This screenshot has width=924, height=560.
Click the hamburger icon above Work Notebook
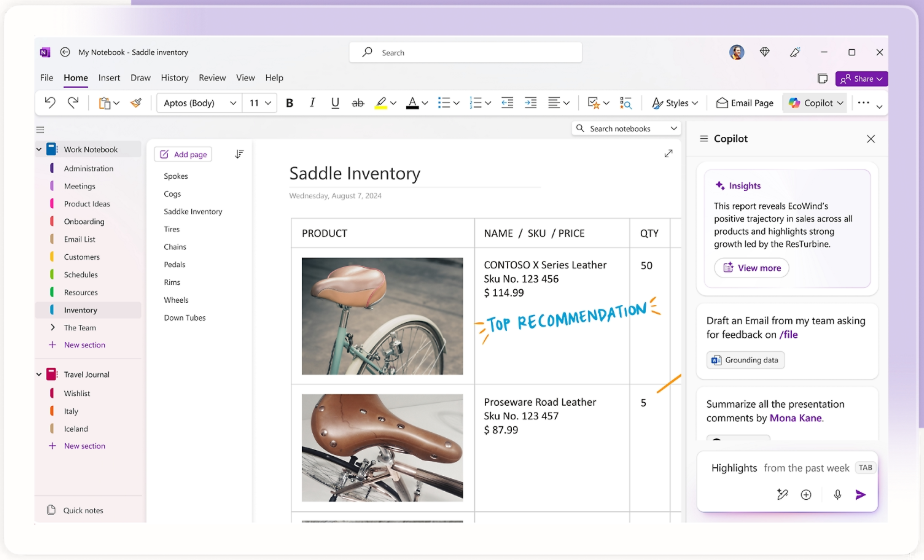pyautogui.click(x=40, y=129)
